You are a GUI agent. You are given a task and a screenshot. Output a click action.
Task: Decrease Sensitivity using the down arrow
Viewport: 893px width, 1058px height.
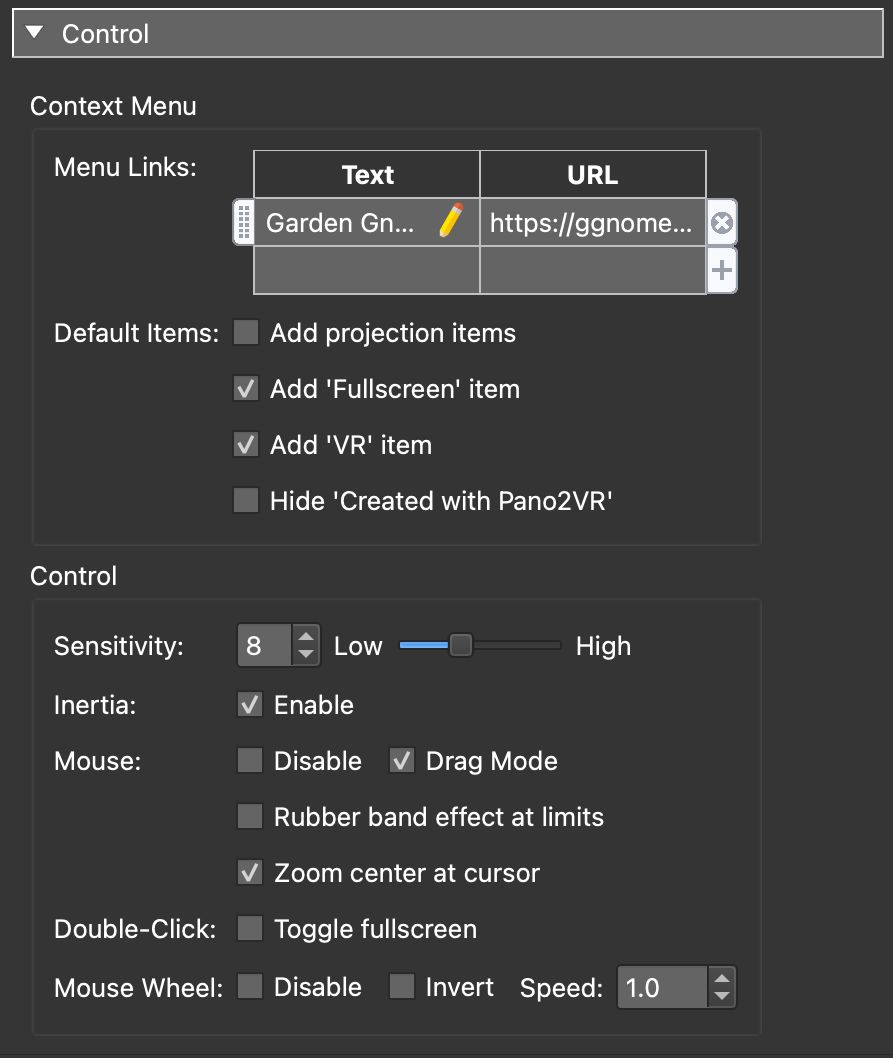coord(305,653)
